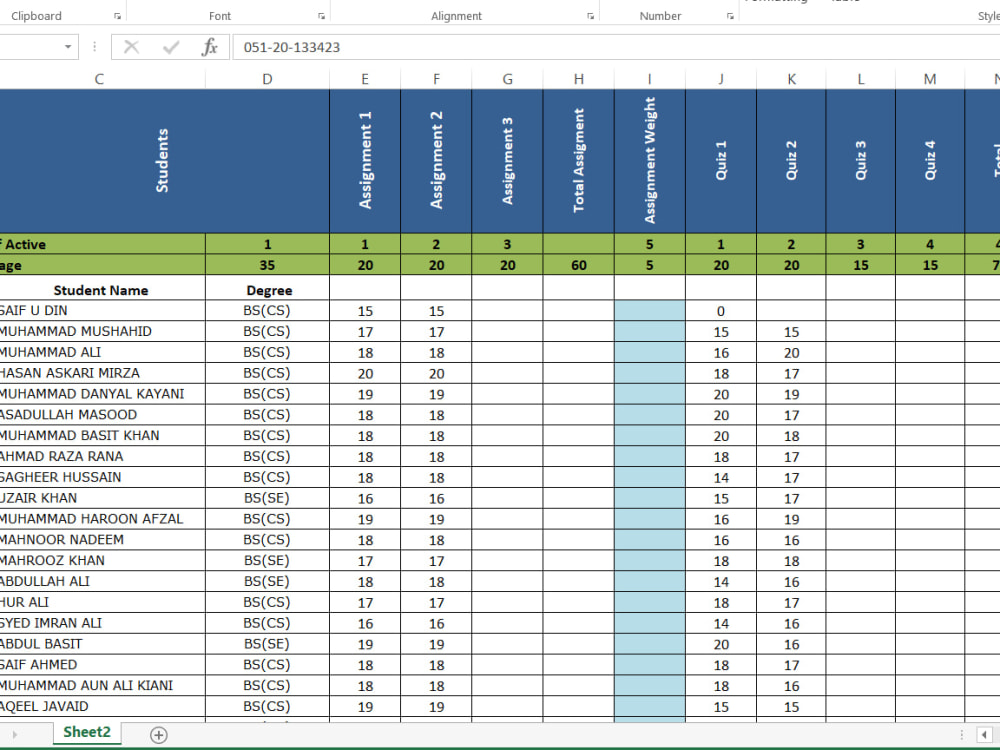
Task: Open Insert Function fx dialog
Action: [209, 47]
